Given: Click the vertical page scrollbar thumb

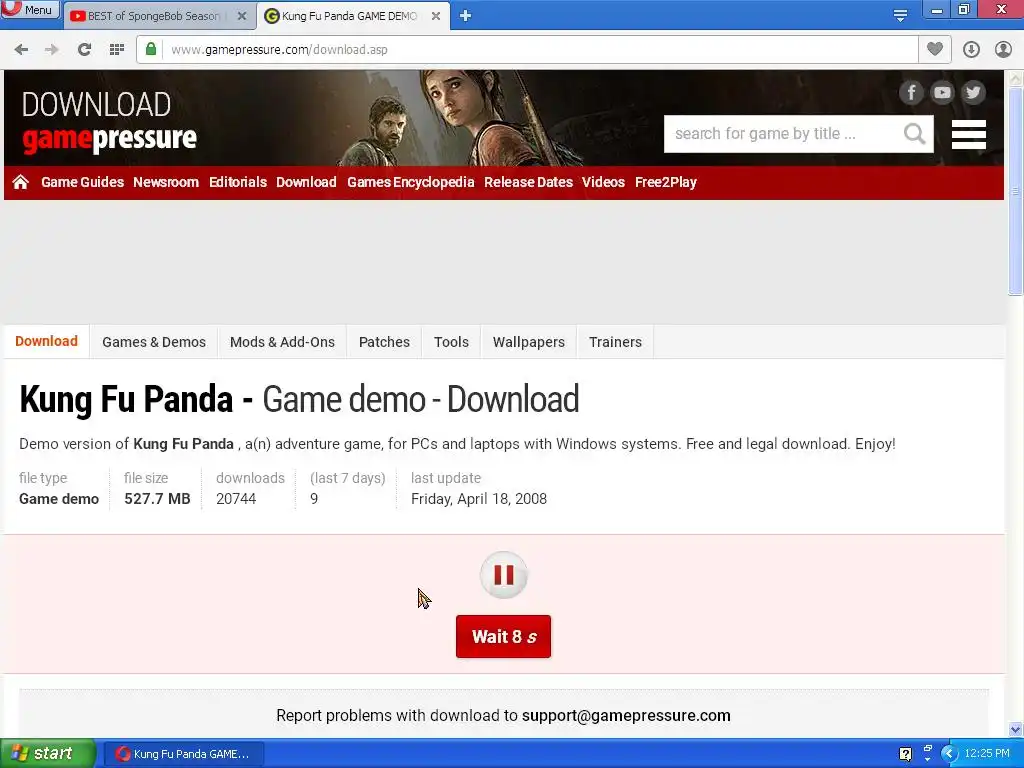Looking at the screenshot, I should (x=1016, y=191).
